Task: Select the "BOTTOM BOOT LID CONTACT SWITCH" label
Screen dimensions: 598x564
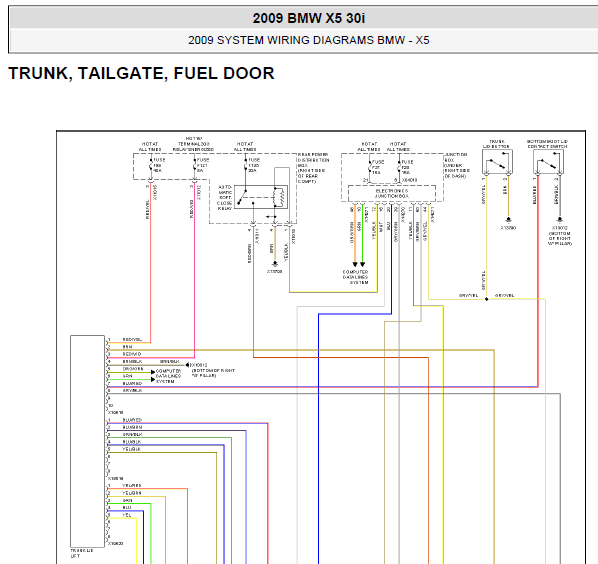Action: 547,144
